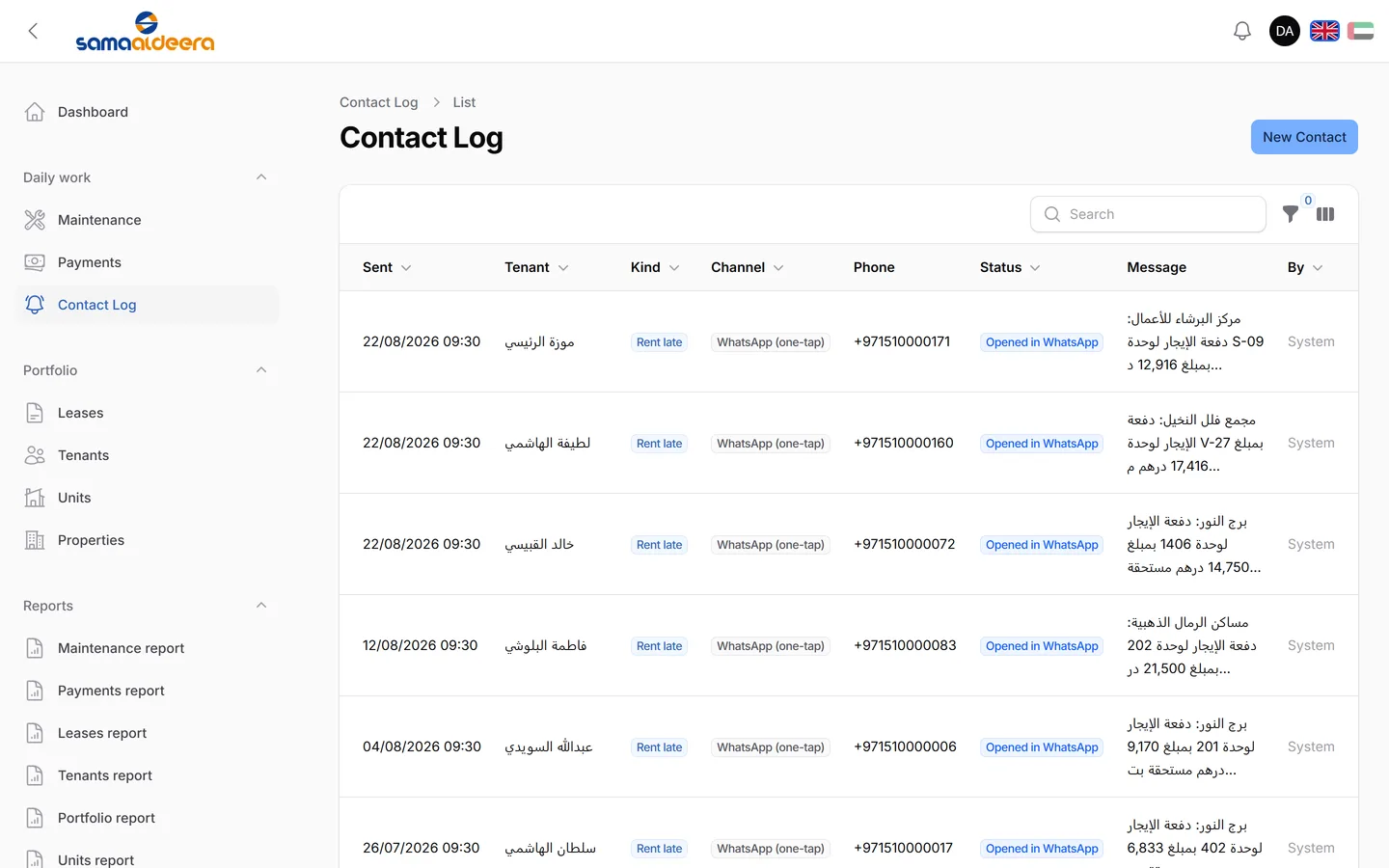1389x868 pixels.
Task: Go to Units in the sidebar
Action: point(148,498)
